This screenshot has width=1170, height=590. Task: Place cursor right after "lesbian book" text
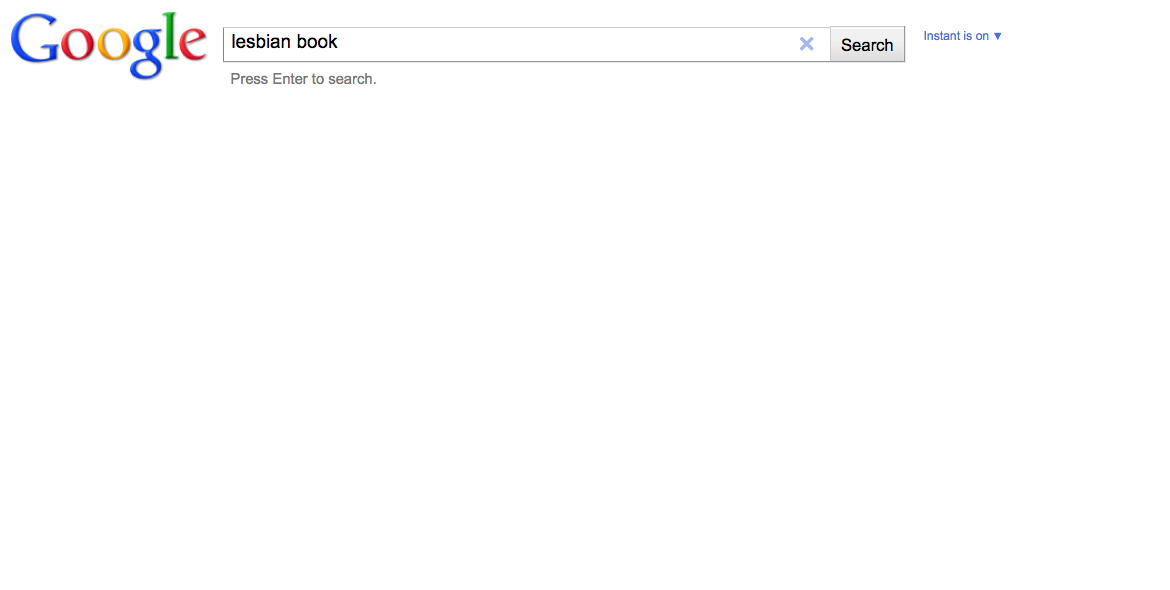(x=340, y=42)
